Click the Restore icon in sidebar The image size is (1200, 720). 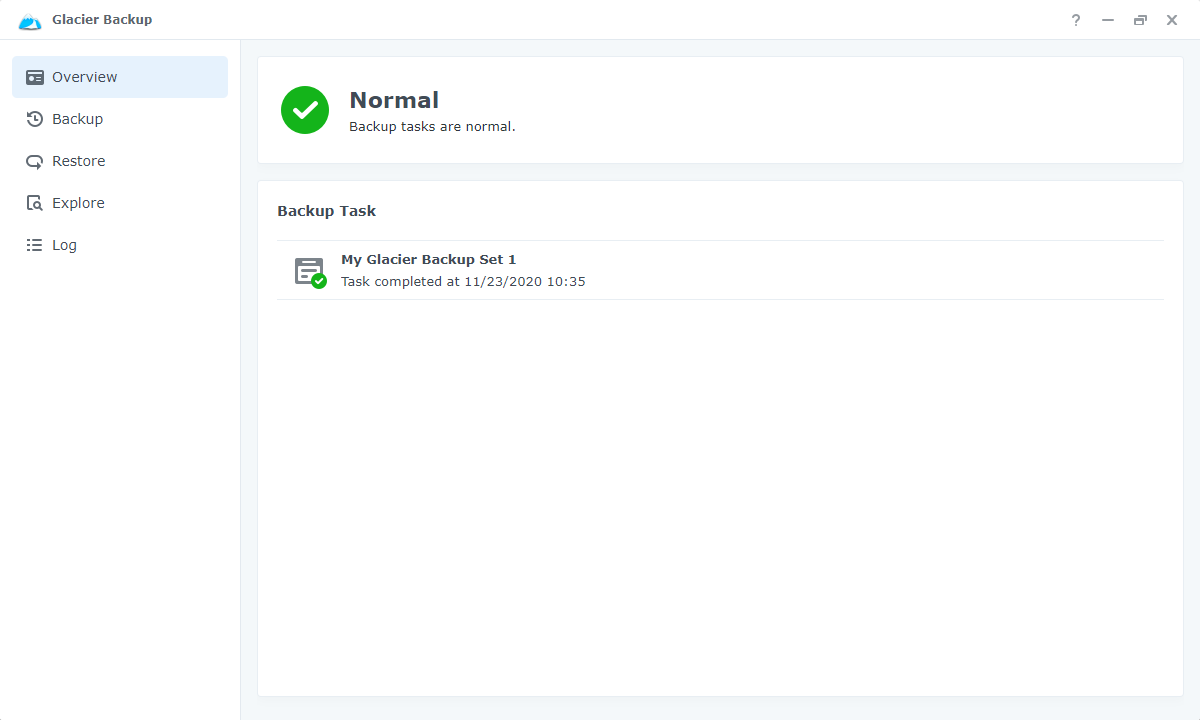pos(34,160)
